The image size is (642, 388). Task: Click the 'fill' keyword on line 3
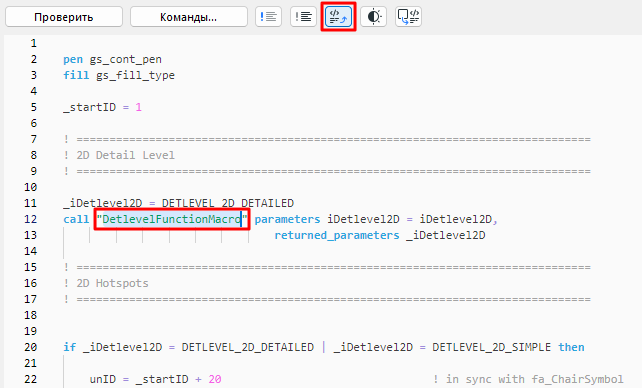point(76,75)
